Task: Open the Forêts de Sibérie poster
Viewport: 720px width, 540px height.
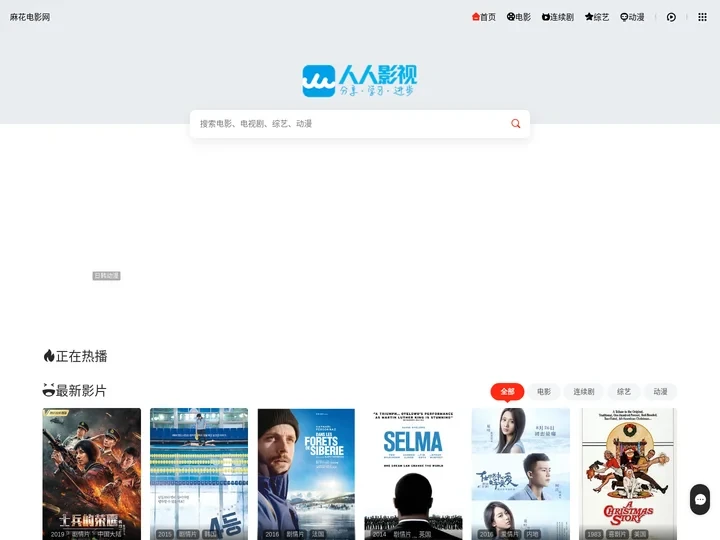Action: [306, 474]
